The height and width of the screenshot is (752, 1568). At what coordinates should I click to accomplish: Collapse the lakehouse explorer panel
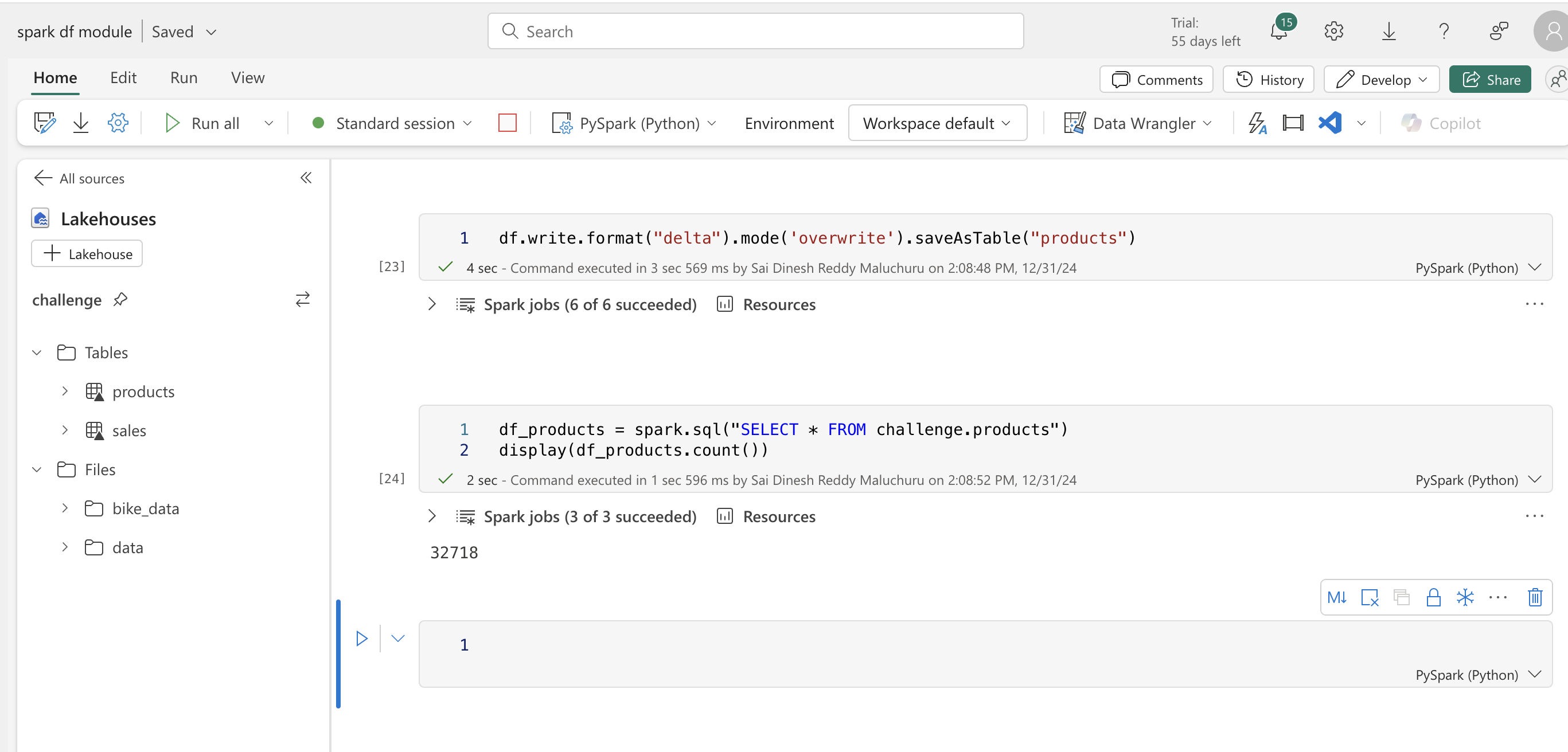point(306,178)
